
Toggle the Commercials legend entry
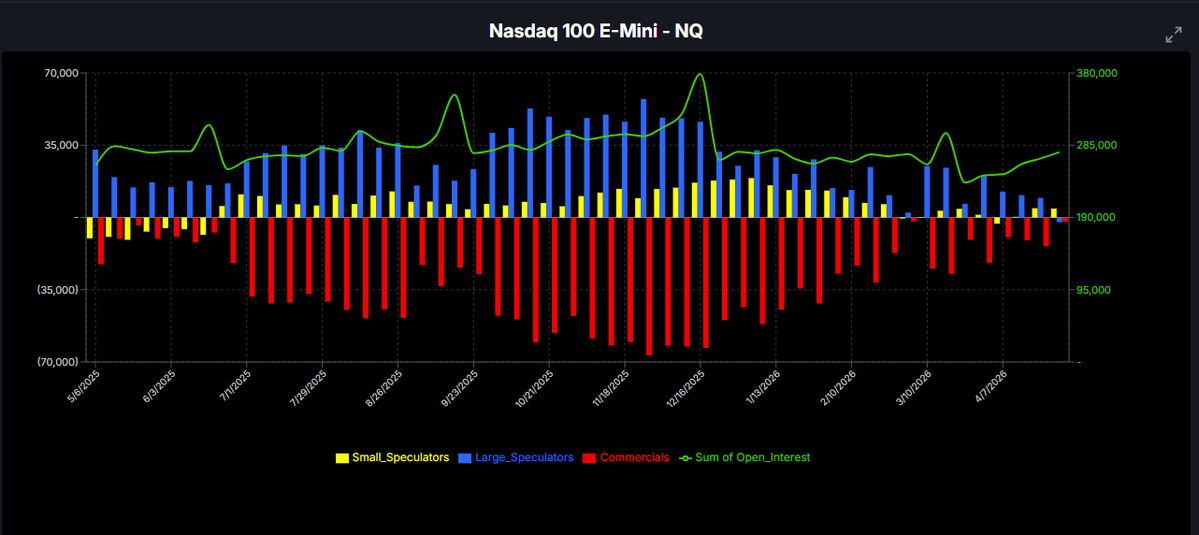point(625,458)
